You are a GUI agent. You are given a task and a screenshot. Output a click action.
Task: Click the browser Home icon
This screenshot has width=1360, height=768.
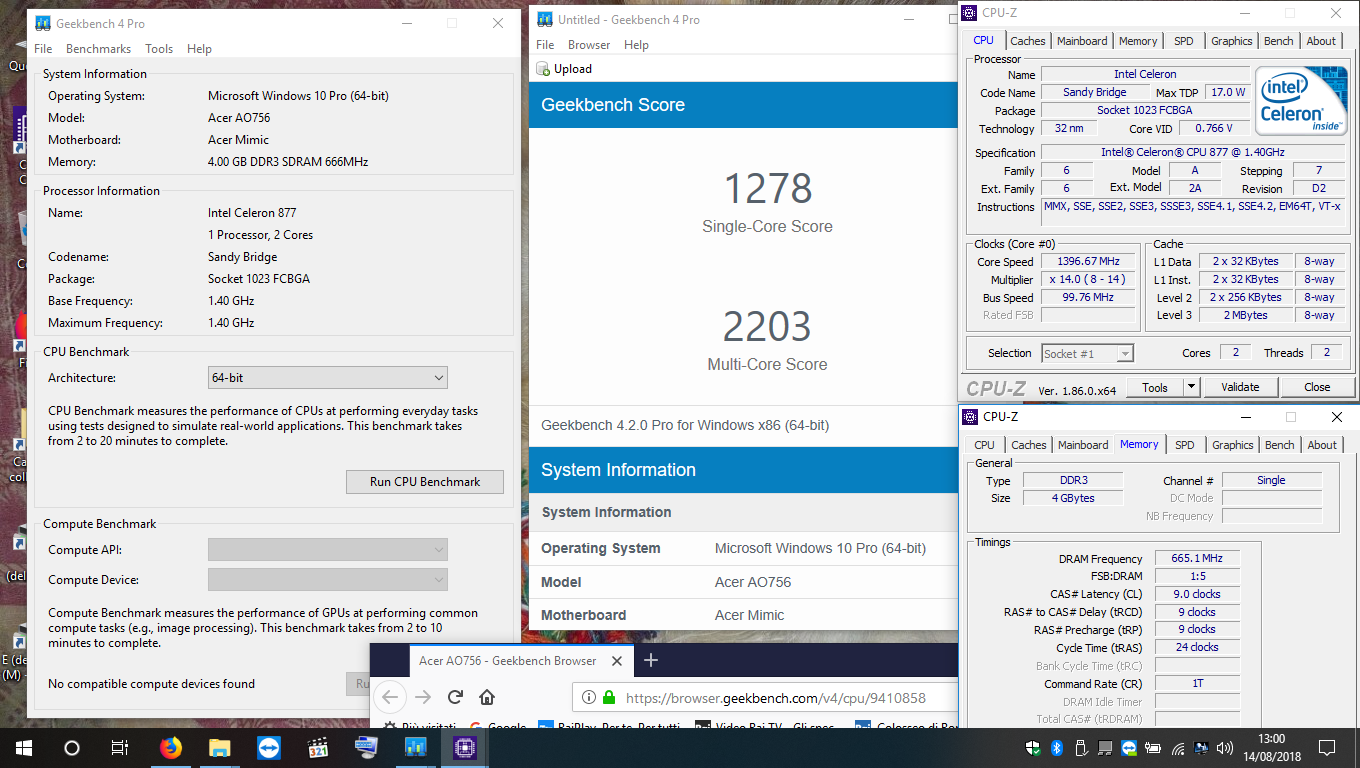(487, 697)
